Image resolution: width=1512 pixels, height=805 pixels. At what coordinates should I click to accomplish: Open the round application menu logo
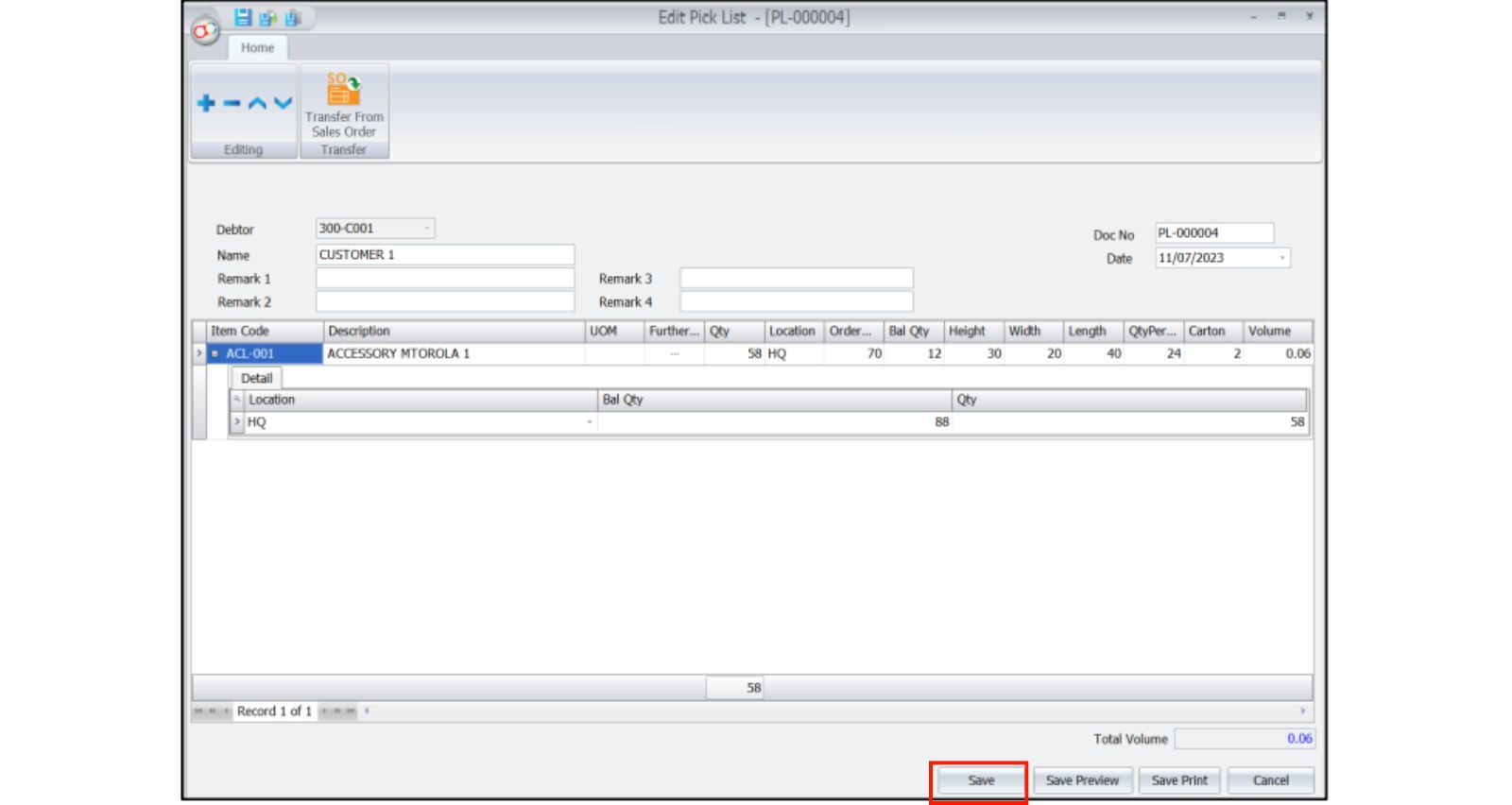(204, 31)
